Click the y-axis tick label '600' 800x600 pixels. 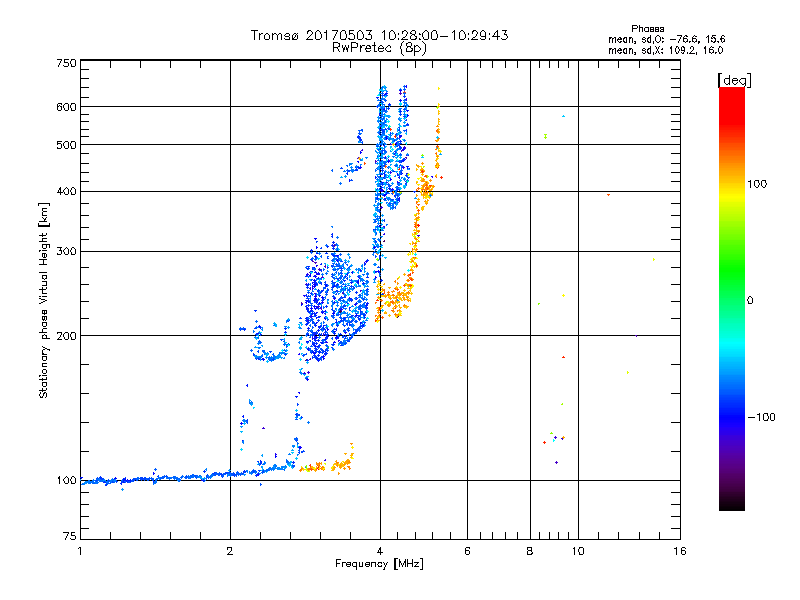(x=67, y=107)
